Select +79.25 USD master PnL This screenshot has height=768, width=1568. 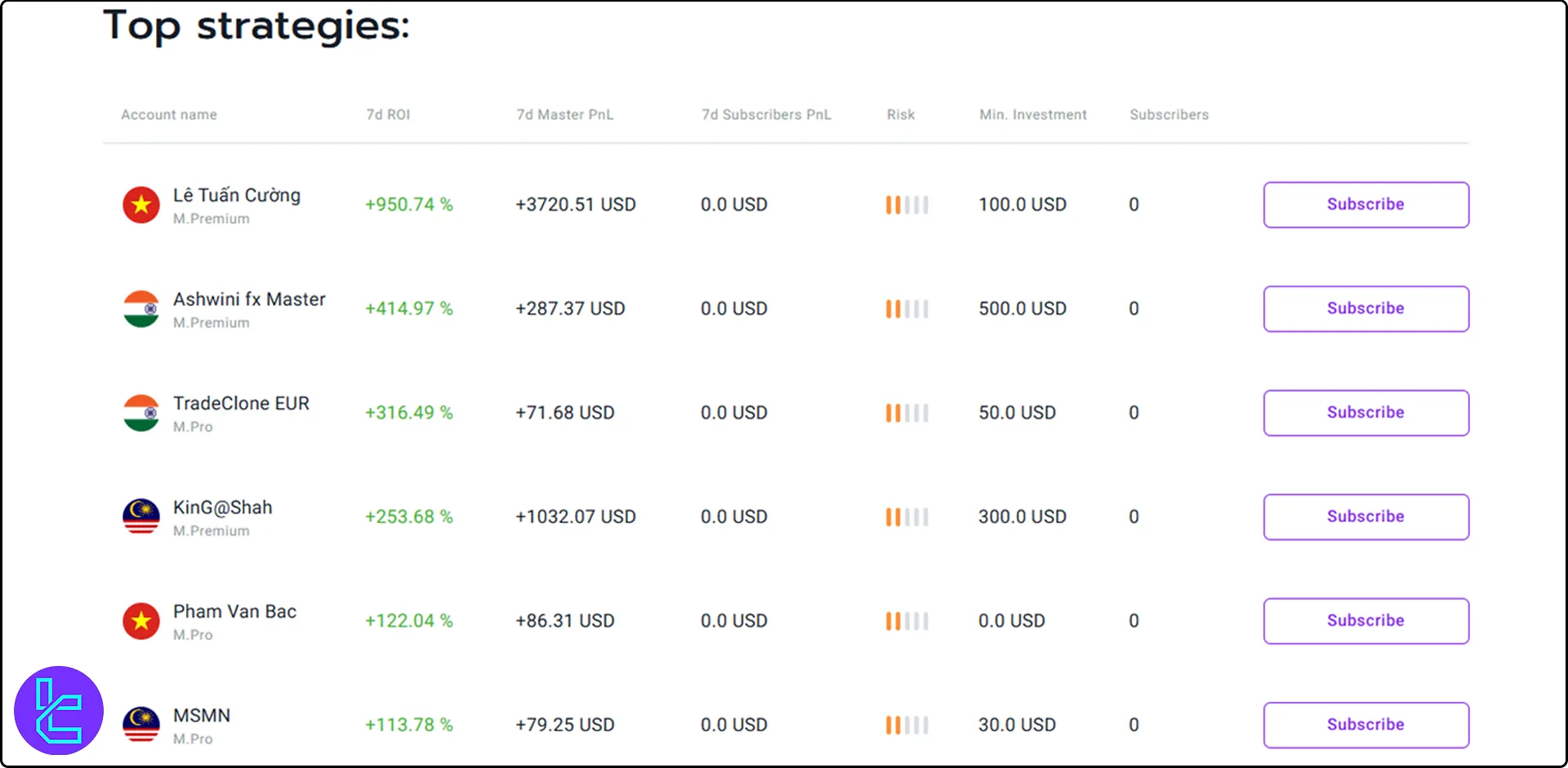(x=564, y=725)
